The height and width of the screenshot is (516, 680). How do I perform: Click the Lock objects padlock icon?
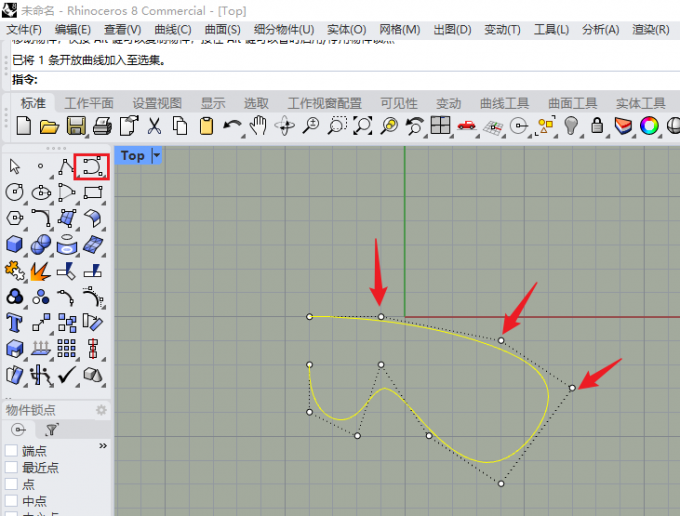point(597,126)
